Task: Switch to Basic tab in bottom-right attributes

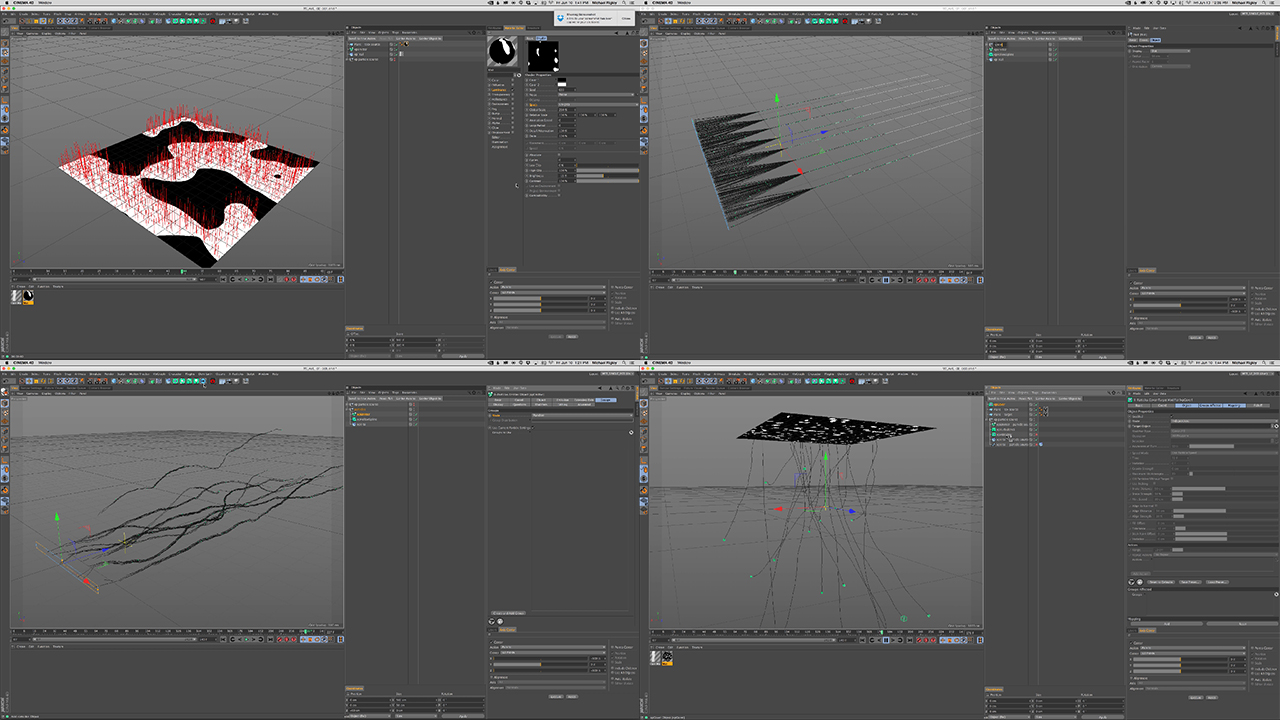Action: point(1137,405)
